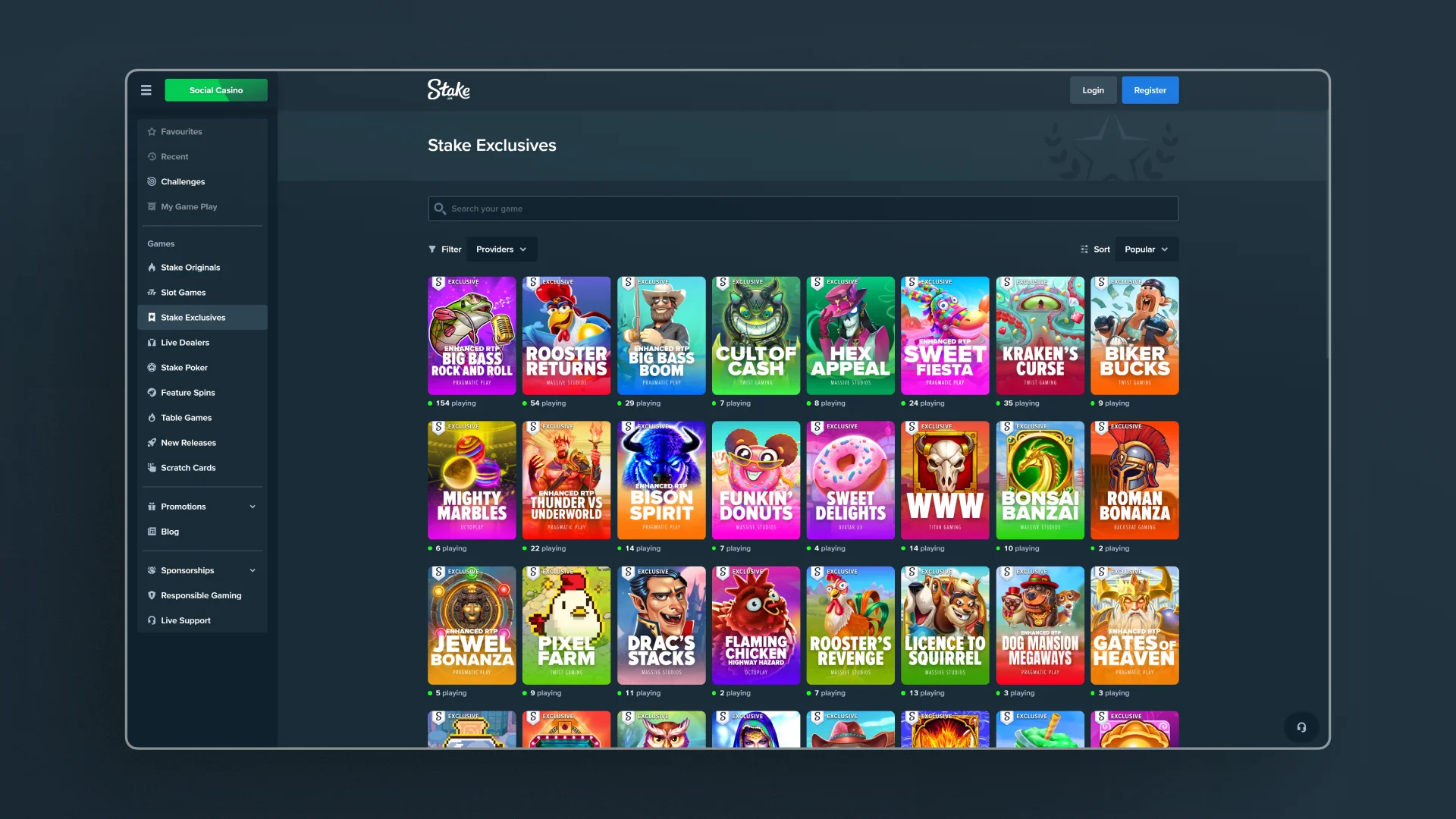This screenshot has width=1456, height=819.
Task: Open Bonsai Banzai game tile
Action: click(x=1040, y=481)
